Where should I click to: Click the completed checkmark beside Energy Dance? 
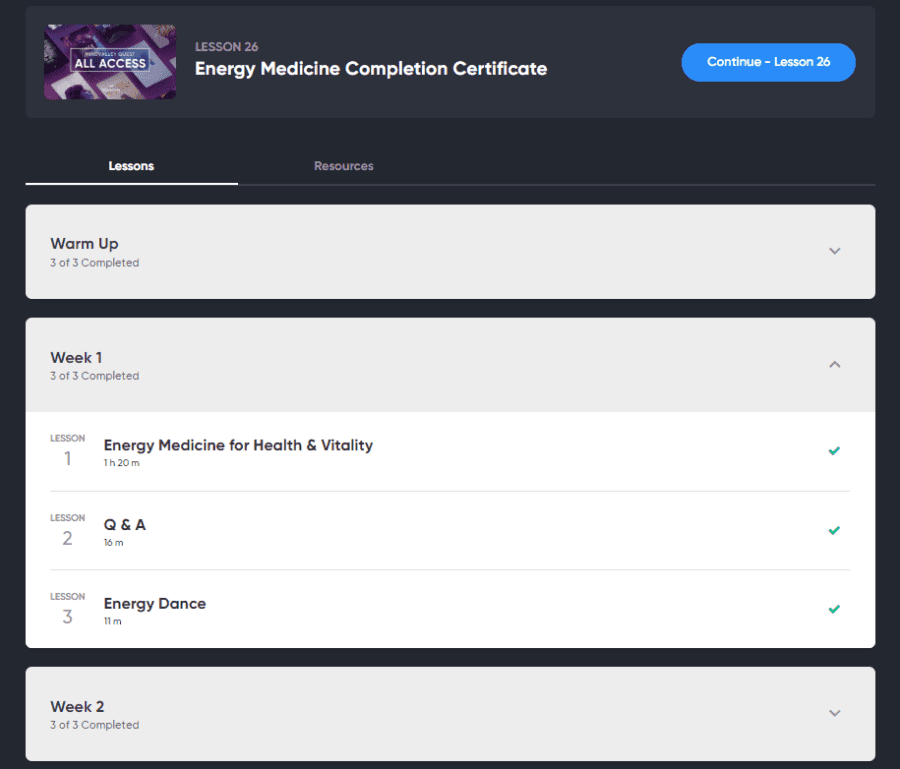point(834,609)
